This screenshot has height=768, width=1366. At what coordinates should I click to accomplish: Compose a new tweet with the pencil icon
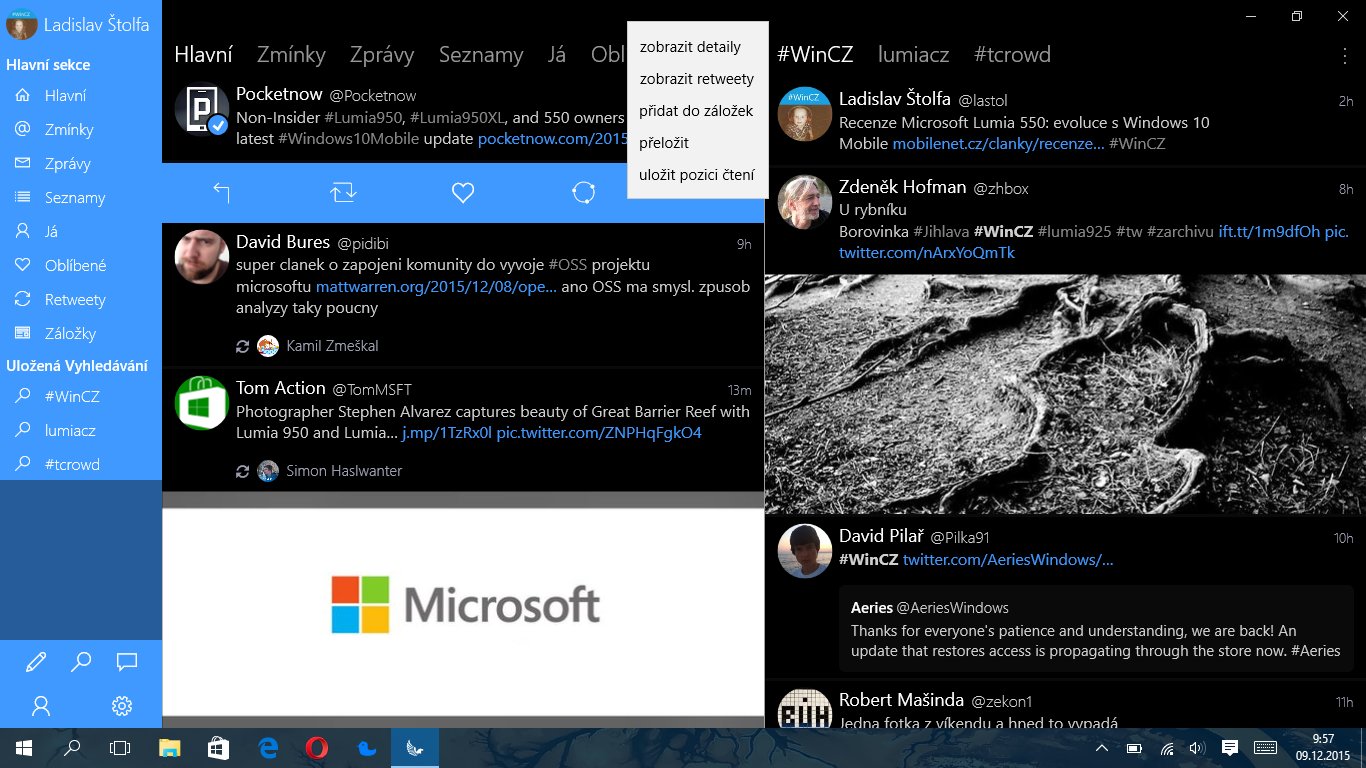pos(36,661)
